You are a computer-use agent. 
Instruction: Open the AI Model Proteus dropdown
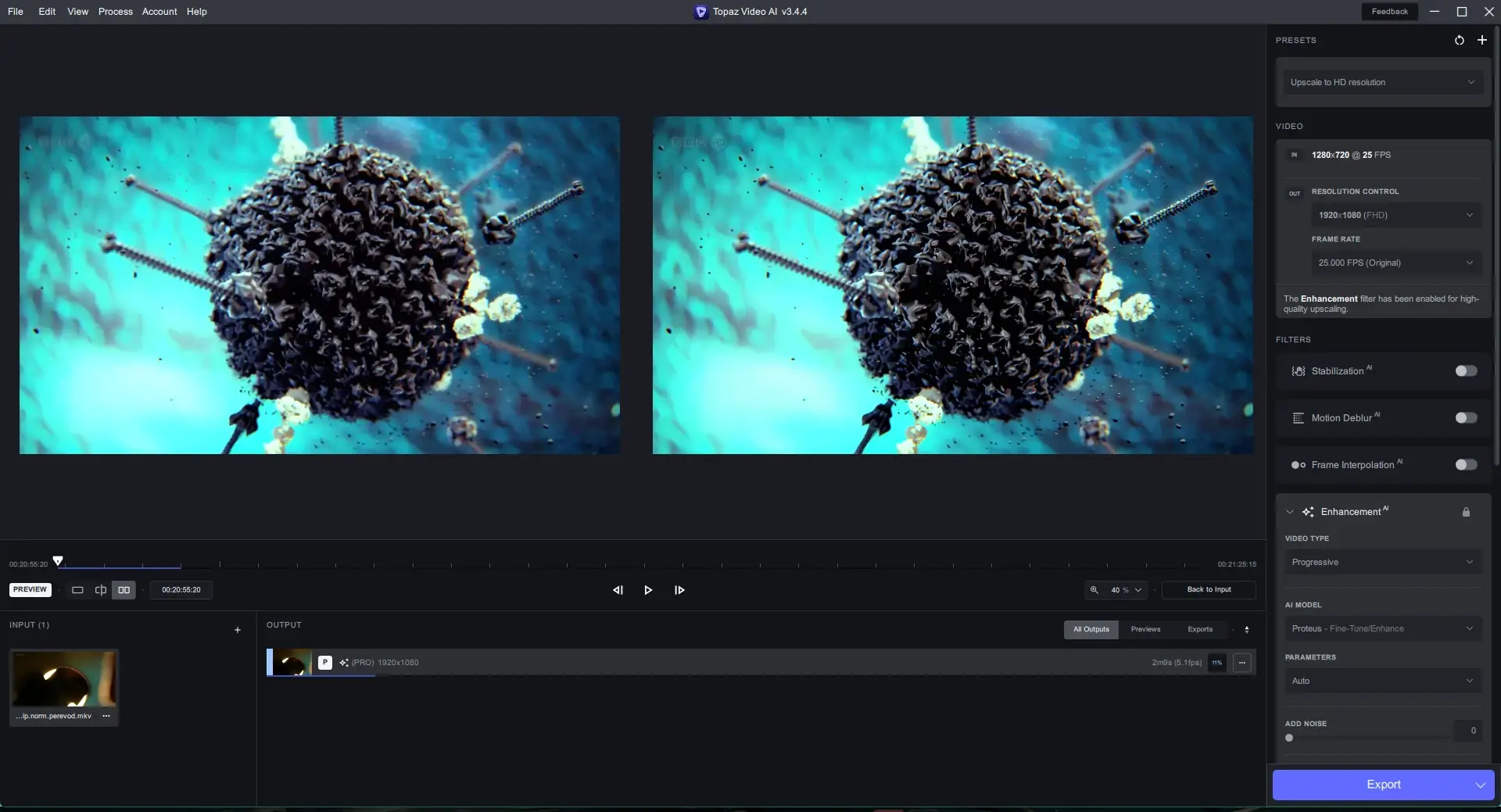(x=1382, y=629)
